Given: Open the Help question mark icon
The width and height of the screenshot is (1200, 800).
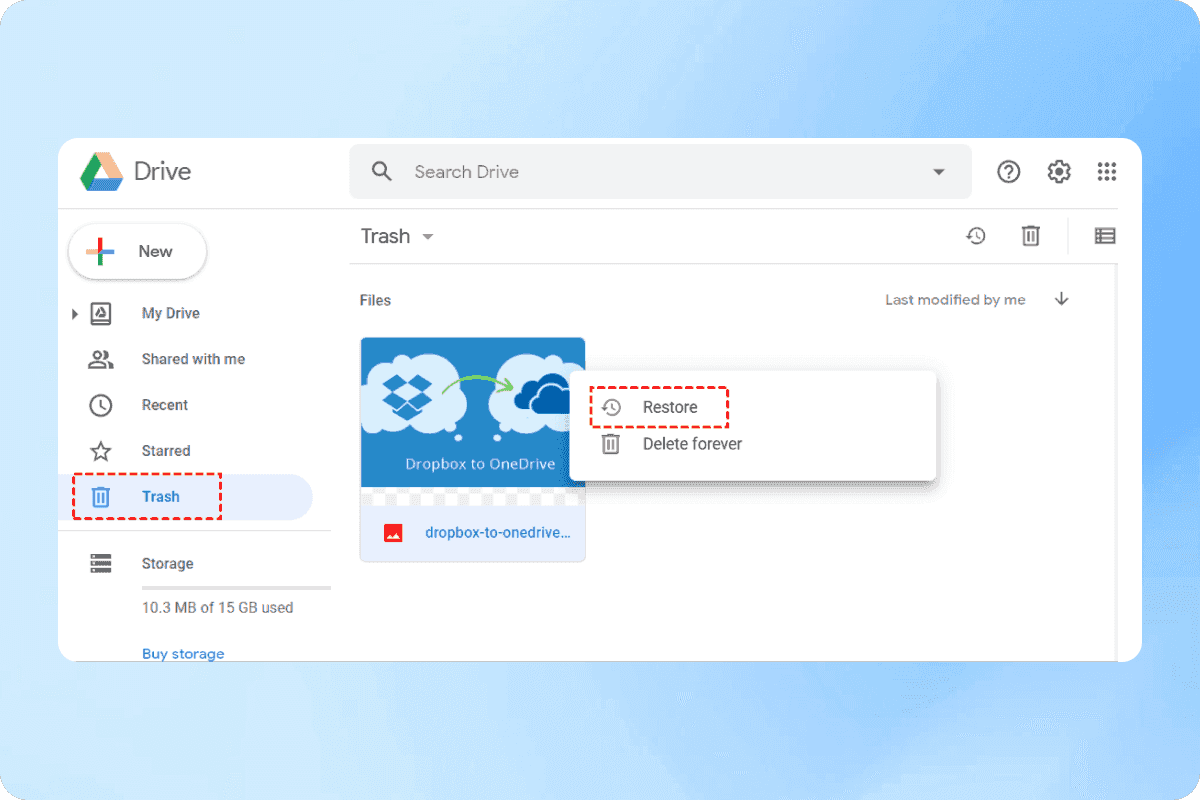Looking at the screenshot, I should 1009,172.
